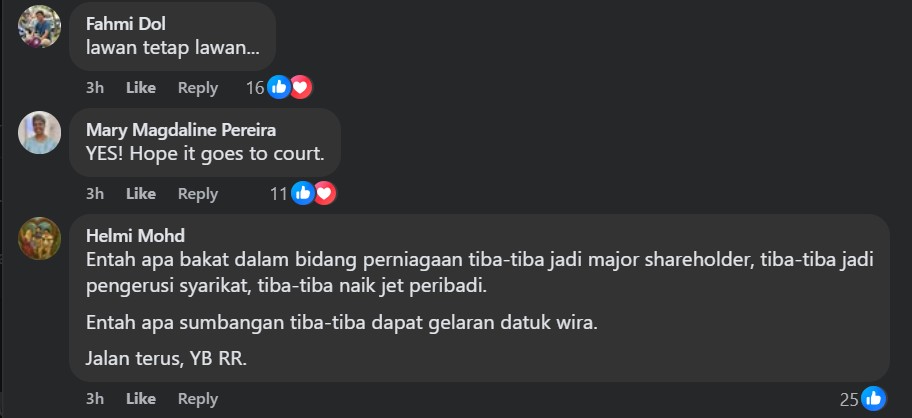Open Fahmi Dol's profile picture
The width and height of the screenshot is (912, 418).
coord(40,26)
